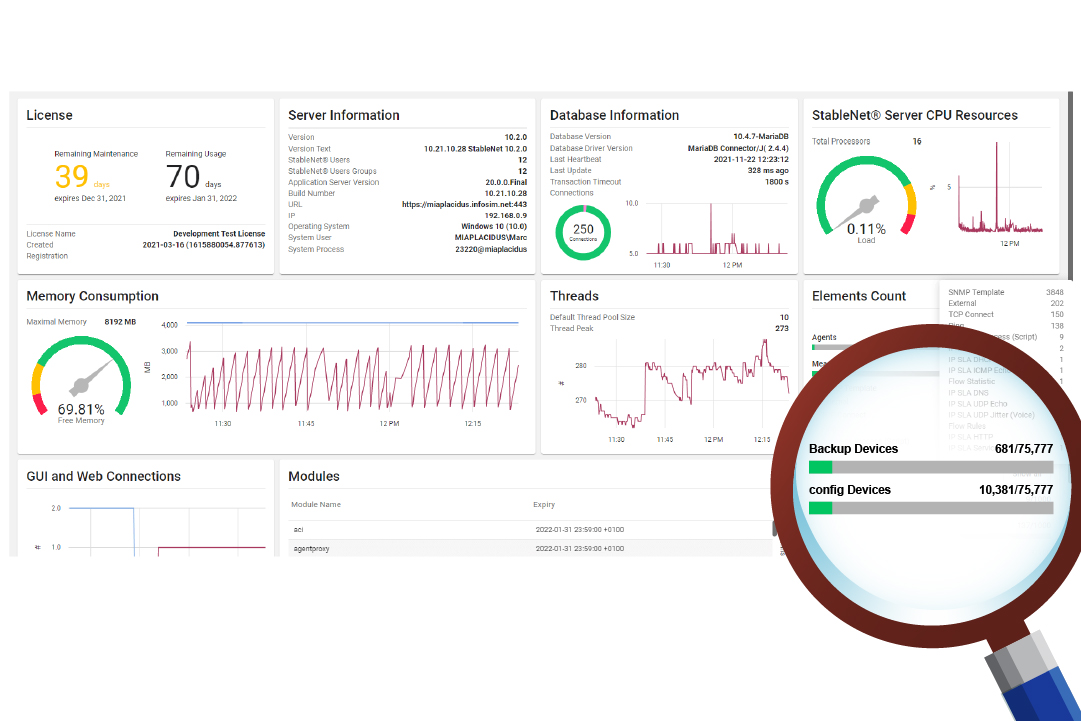The height and width of the screenshot is (721, 1081).
Task: Click the 'GUI and Web Connections' heading
Action: [x=103, y=476]
